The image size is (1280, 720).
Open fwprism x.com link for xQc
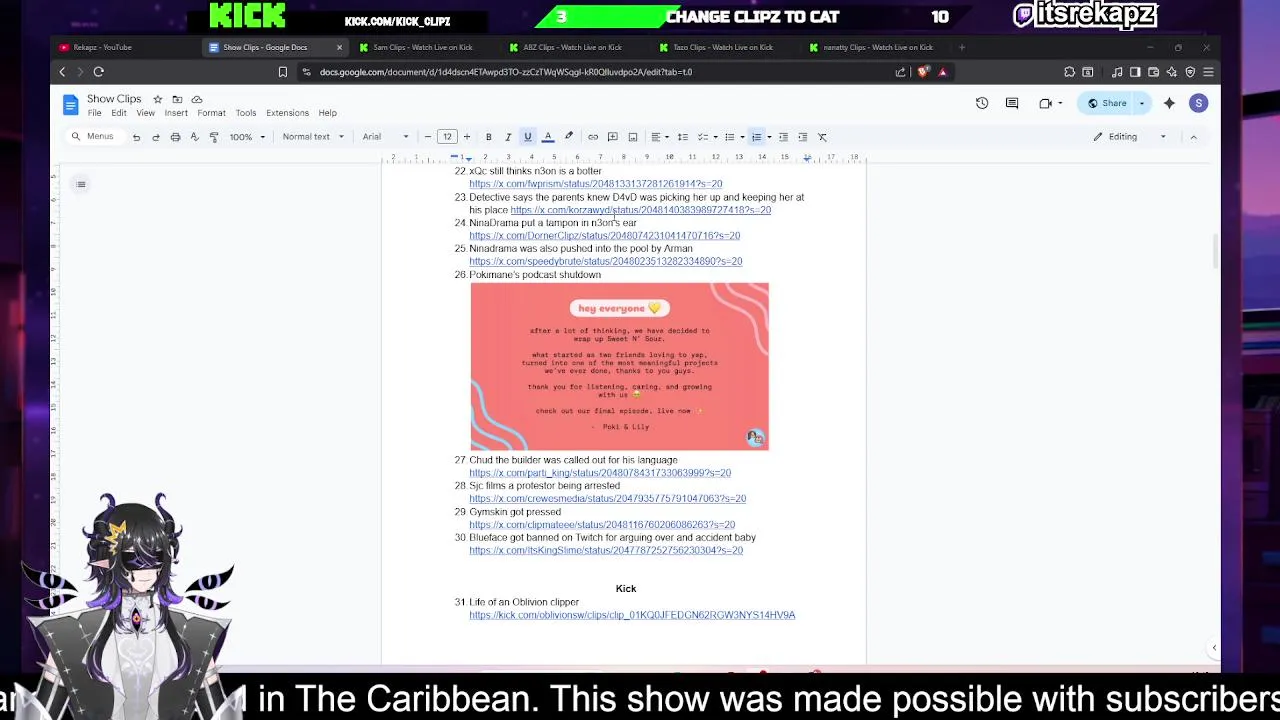pos(595,184)
